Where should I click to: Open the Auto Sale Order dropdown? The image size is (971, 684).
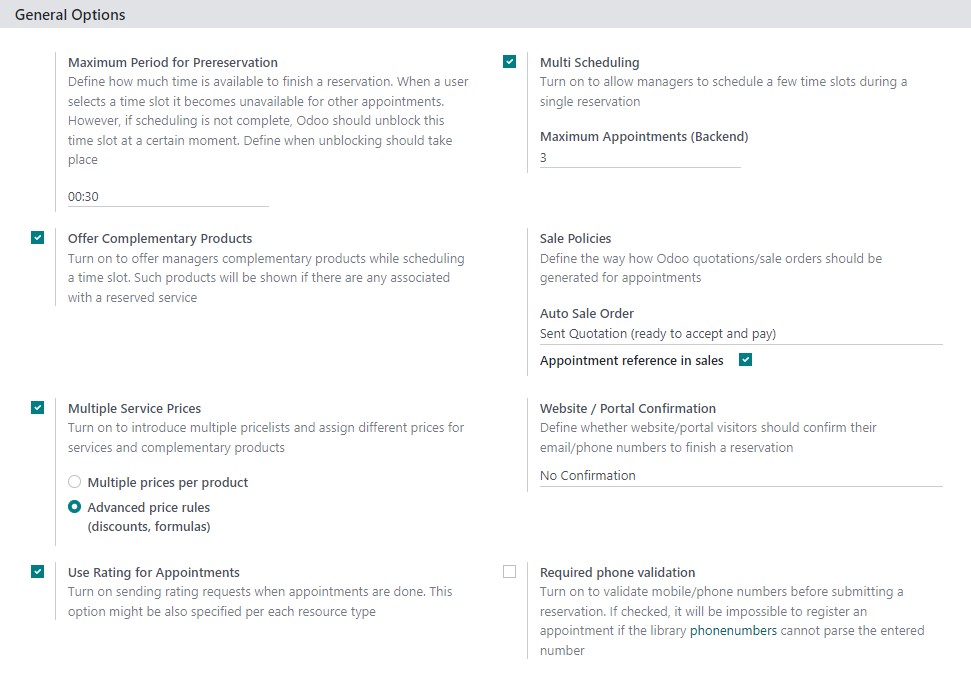coord(741,334)
